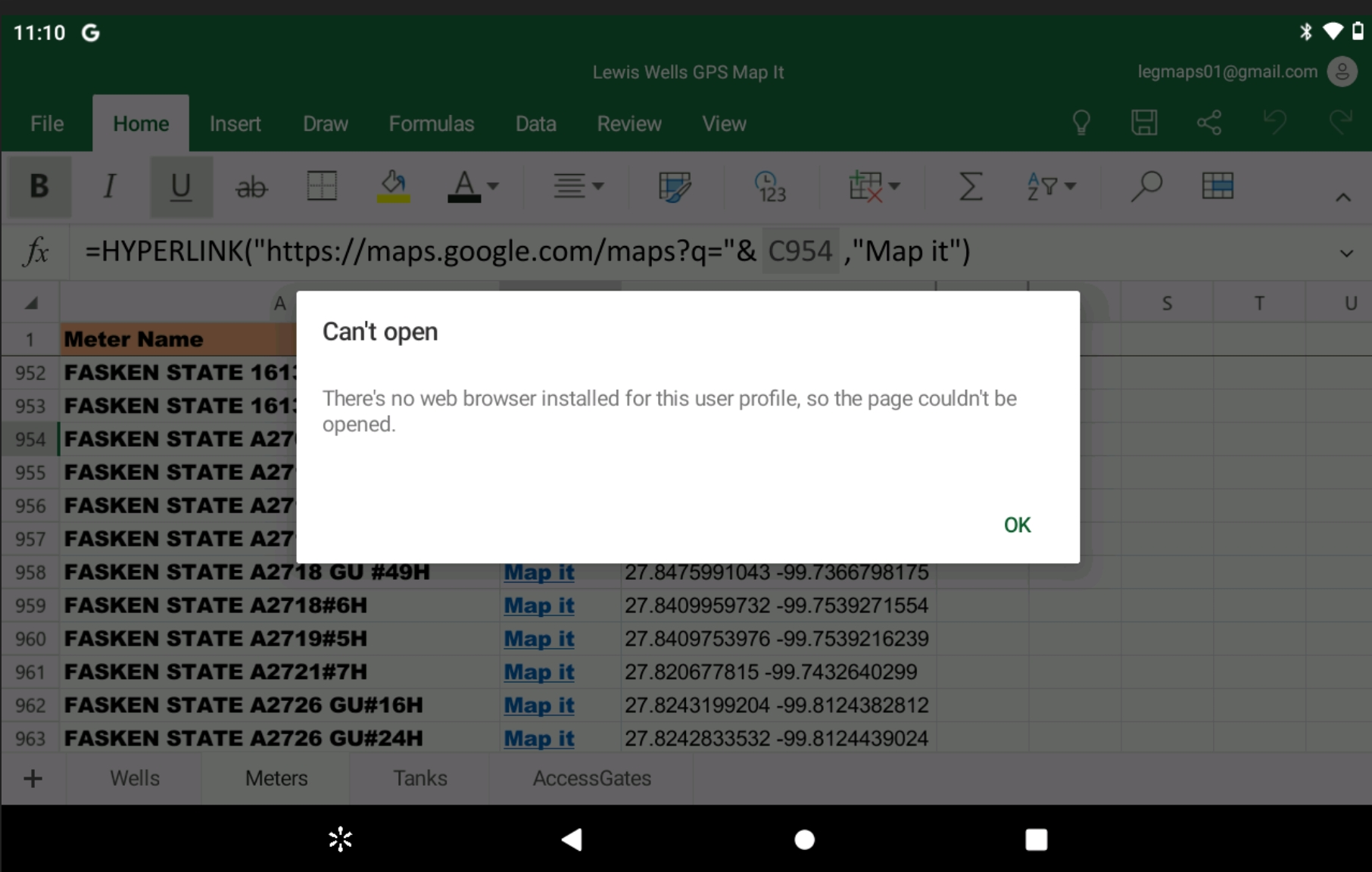Tap the Android Back button
The width and height of the screenshot is (1372, 872).
(572, 839)
